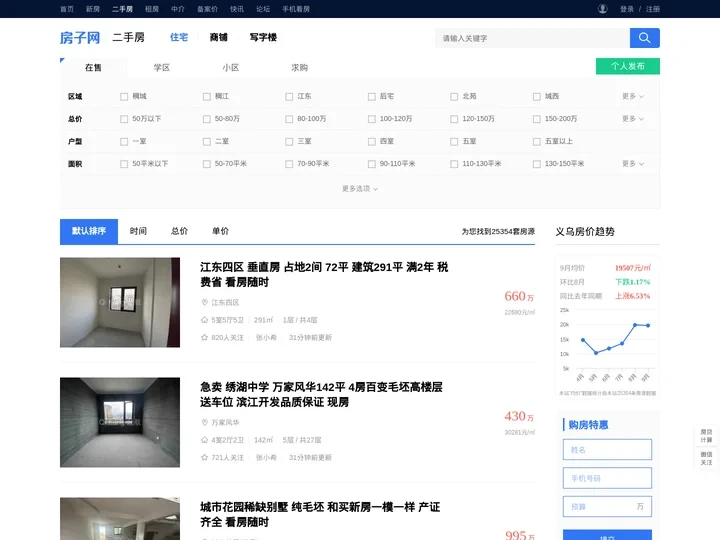Switch to the 小区 tab

[231, 68]
